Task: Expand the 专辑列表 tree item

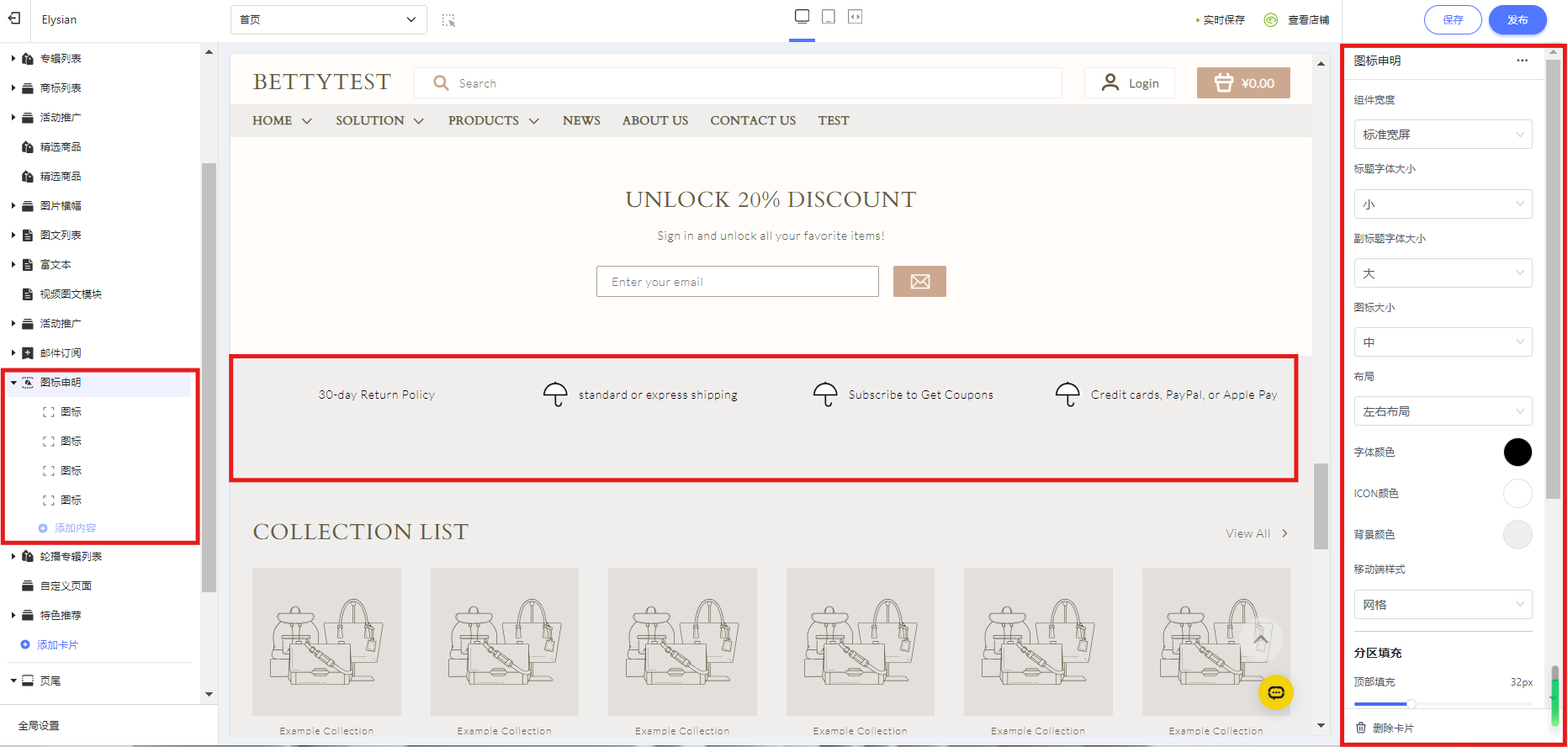Action: [13, 59]
